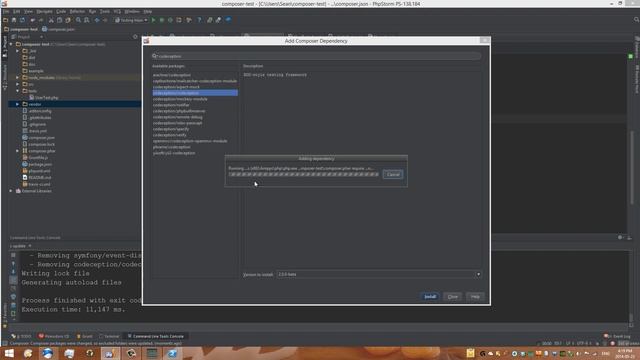This screenshot has width=640, height=360.
Task: Click the Open folder toolbar icon
Action: pyautogui.click(x=6, y=20)
